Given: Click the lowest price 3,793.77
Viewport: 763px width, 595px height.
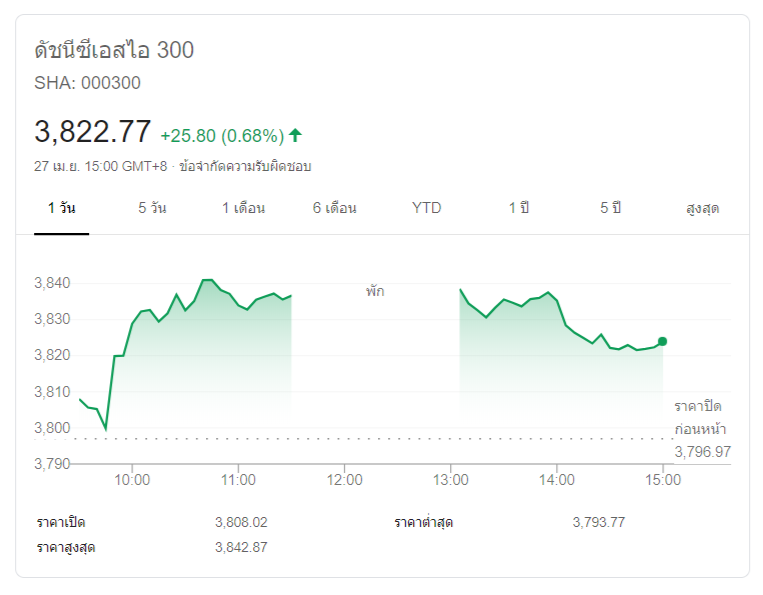Looking at the screenshot, I should coord(599,522).
